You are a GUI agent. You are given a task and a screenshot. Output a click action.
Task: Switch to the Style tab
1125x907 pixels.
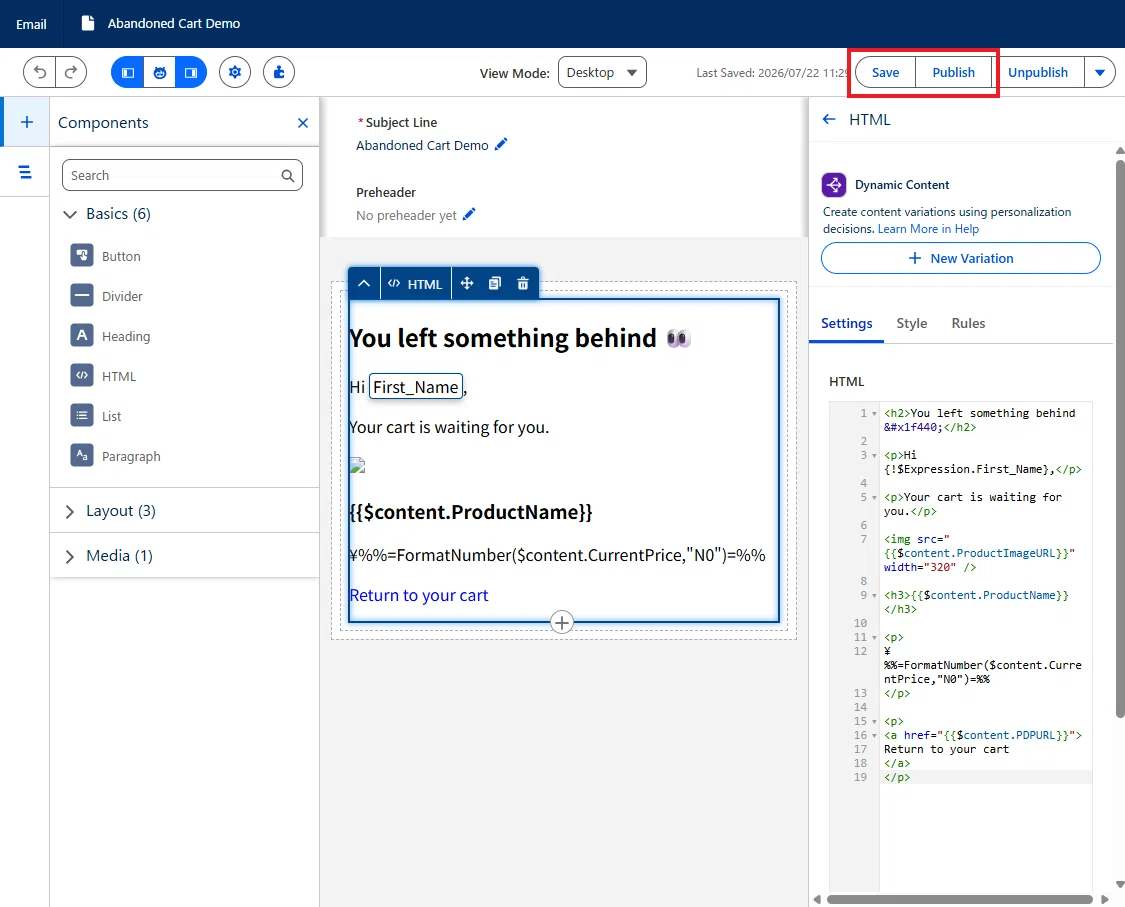coord(911,324)
